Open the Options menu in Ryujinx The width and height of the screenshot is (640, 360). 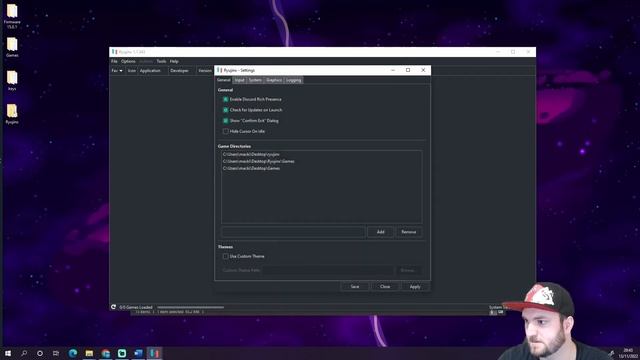(x=128, y=61)
